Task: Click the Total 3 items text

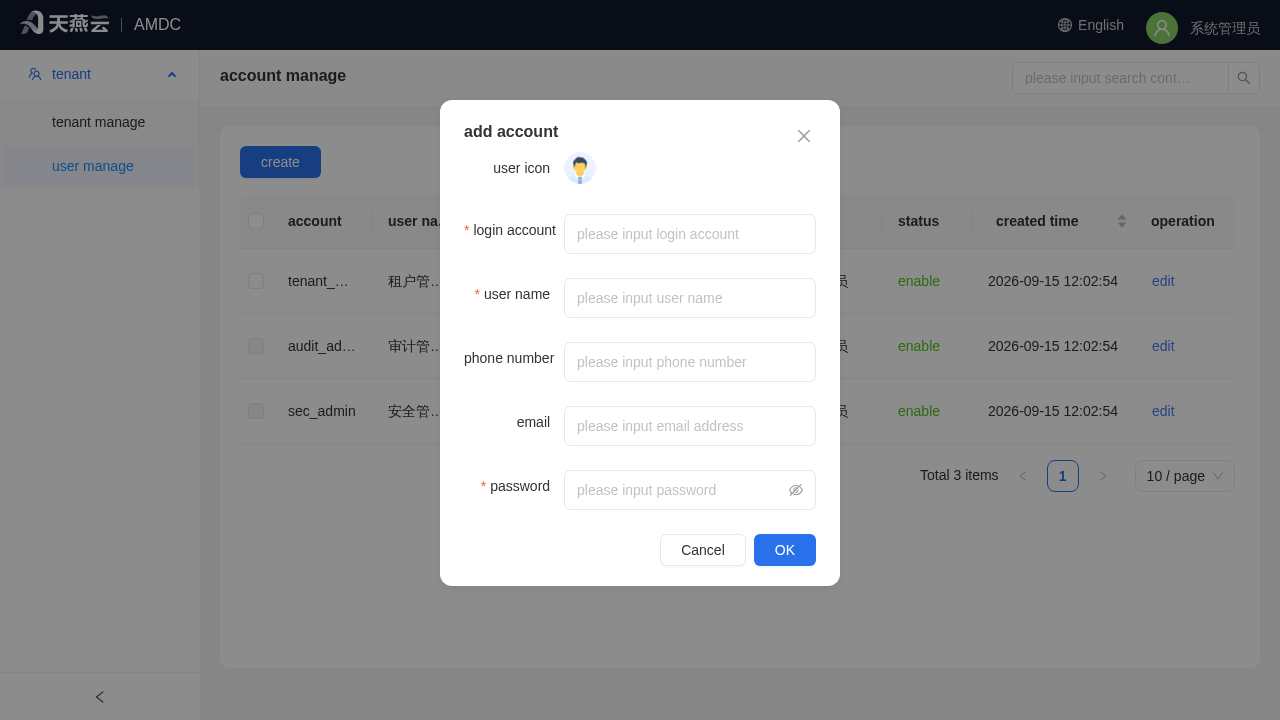Action: pyautogui.click(x=959, y=475)
